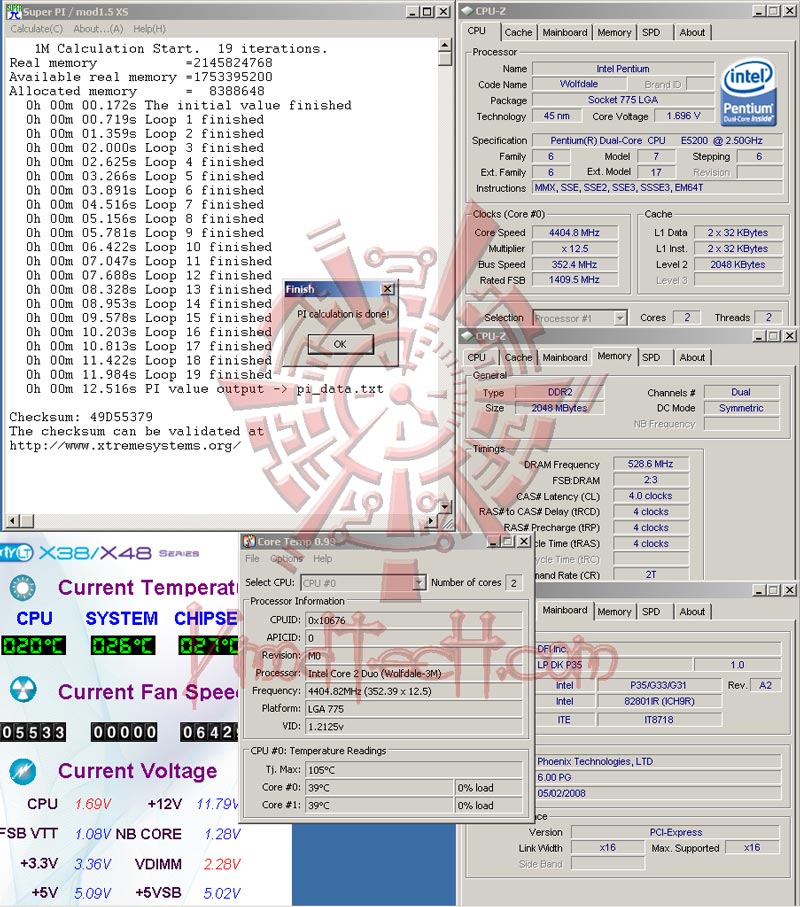This screenshot has width=800, height=907.
Task: Click the Multiplier value x 12.5
Action: pyautogui.click(x=574, y=249)
